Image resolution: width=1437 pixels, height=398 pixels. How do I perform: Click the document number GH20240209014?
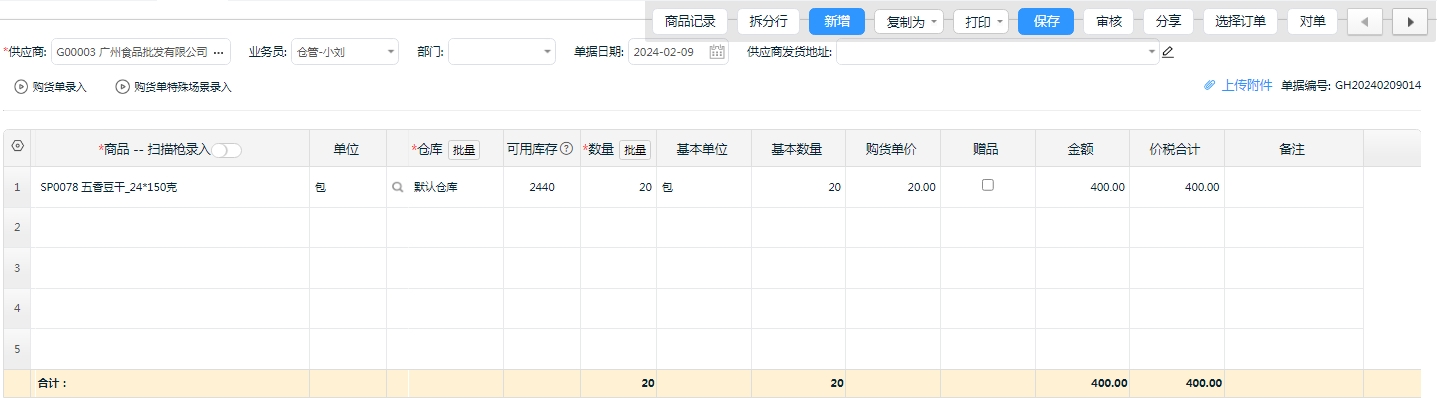[1378, 86]
